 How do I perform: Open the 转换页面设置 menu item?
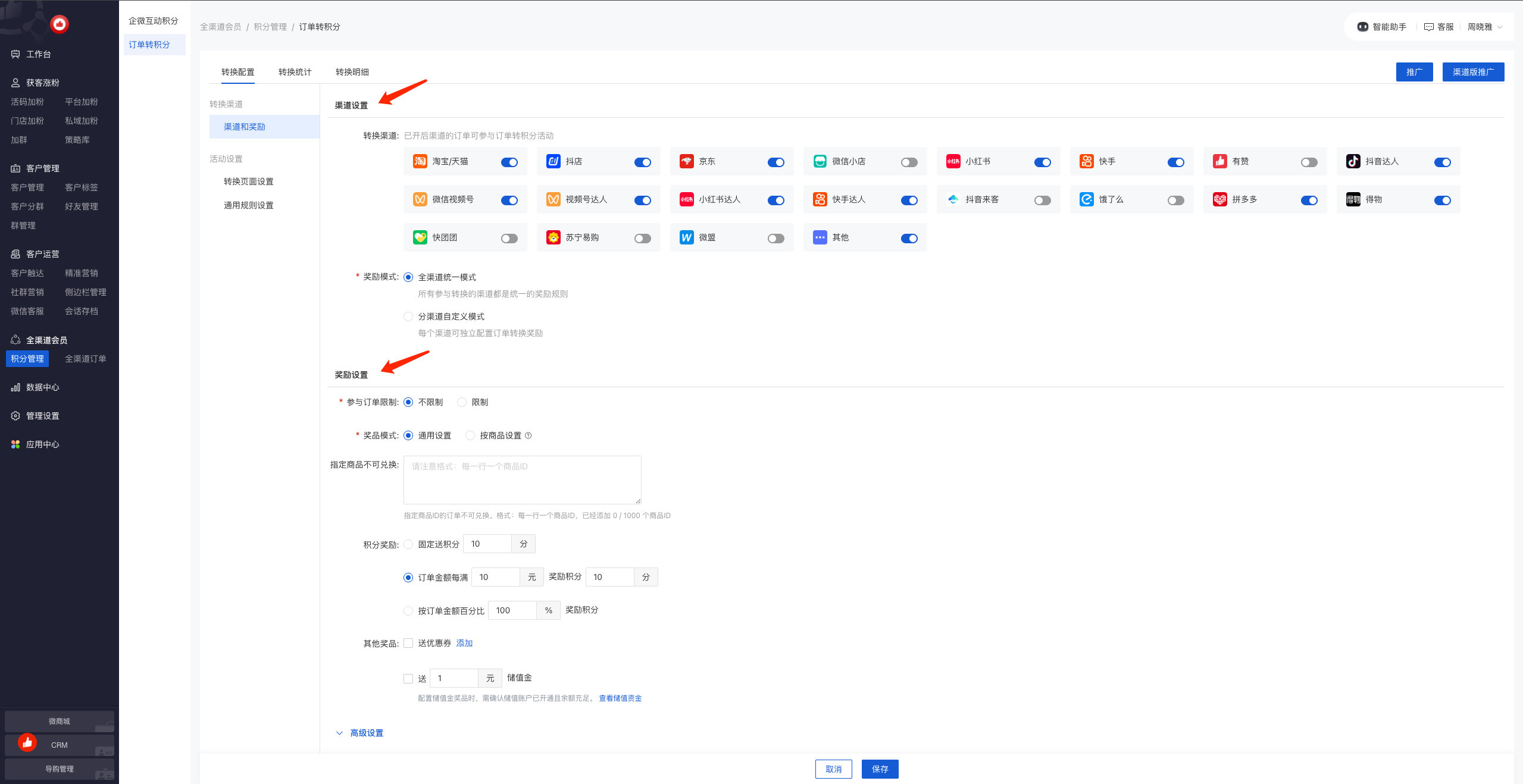point(248,181)
